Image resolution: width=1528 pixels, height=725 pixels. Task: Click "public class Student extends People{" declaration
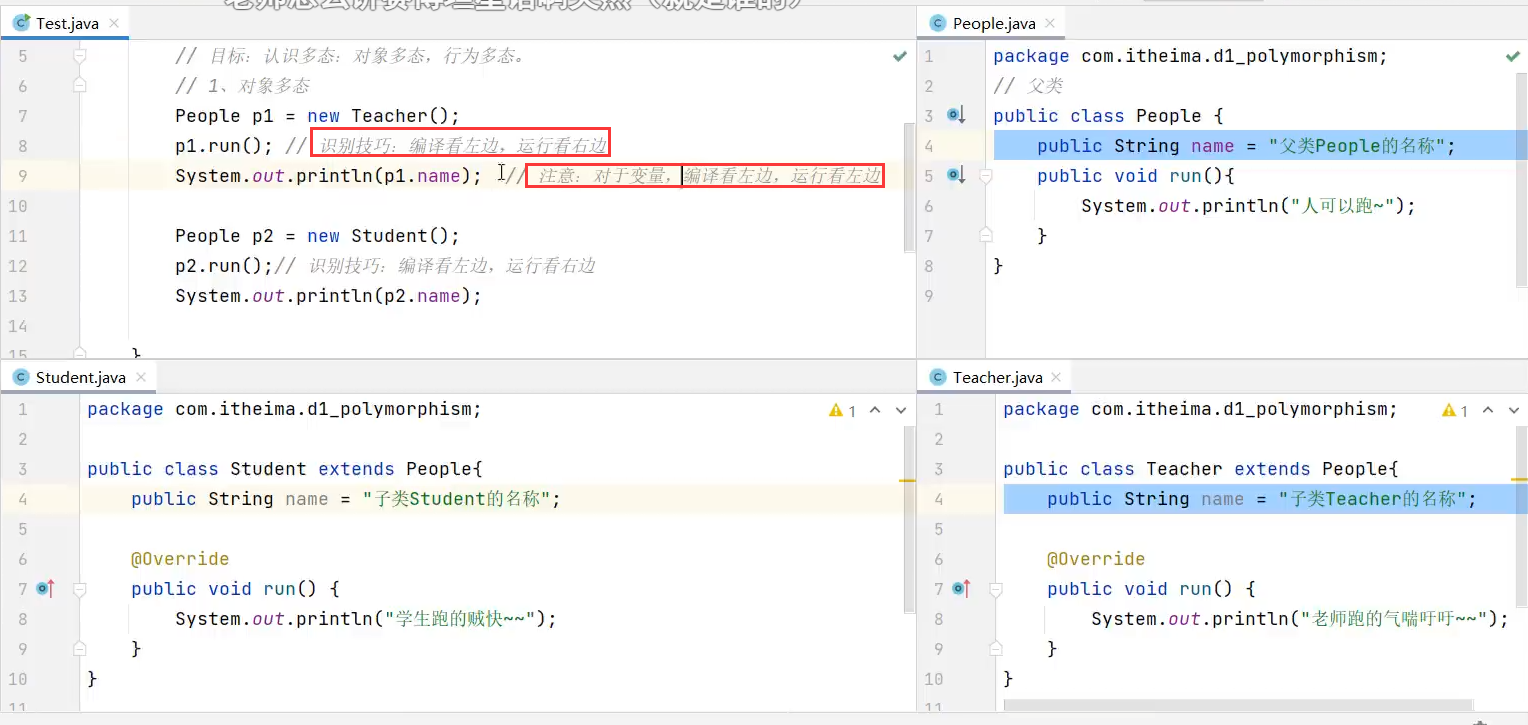point(285,469)
